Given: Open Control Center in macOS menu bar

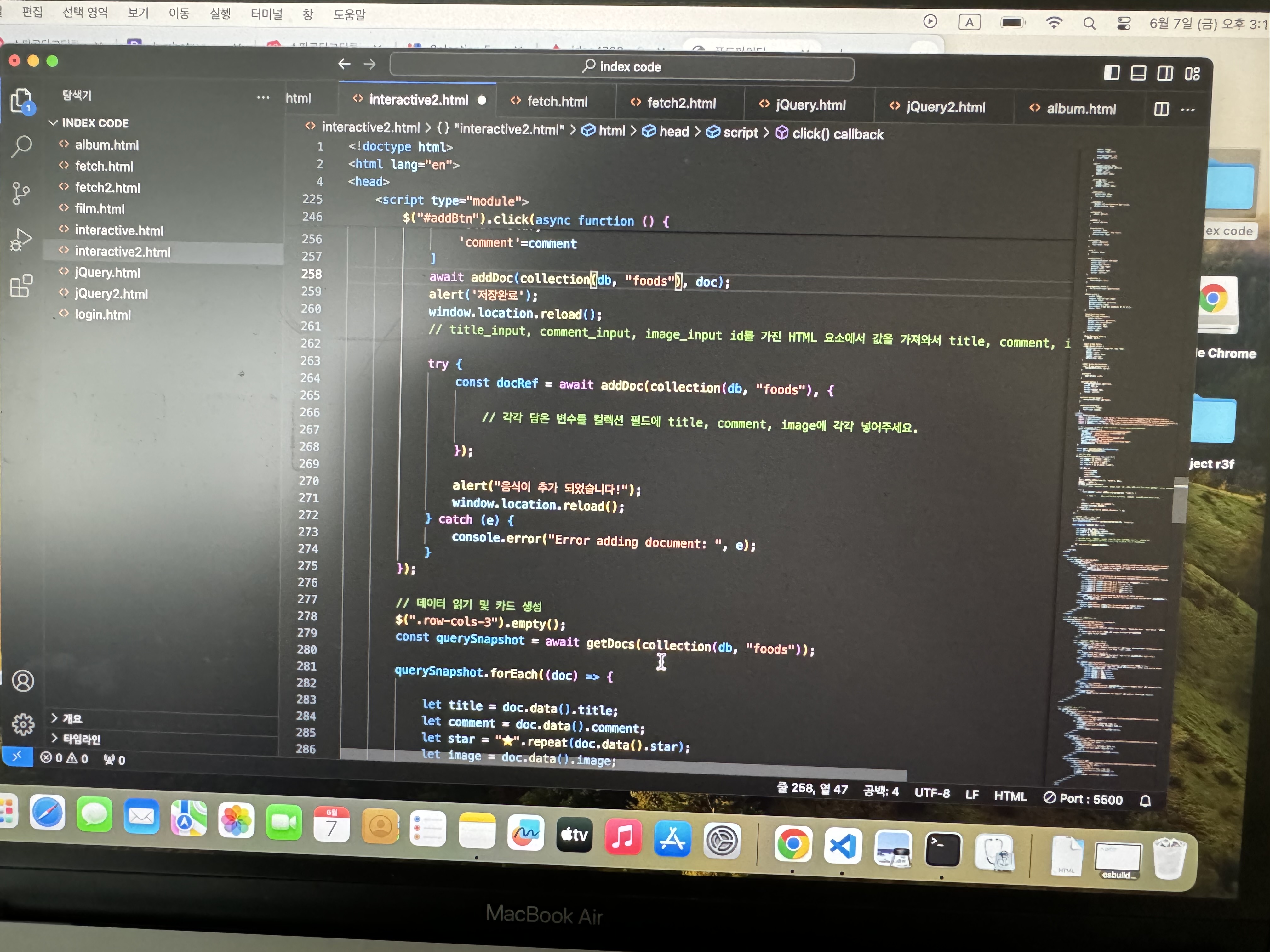Looking at the screenshot, I should click(x=1124, y=23).
